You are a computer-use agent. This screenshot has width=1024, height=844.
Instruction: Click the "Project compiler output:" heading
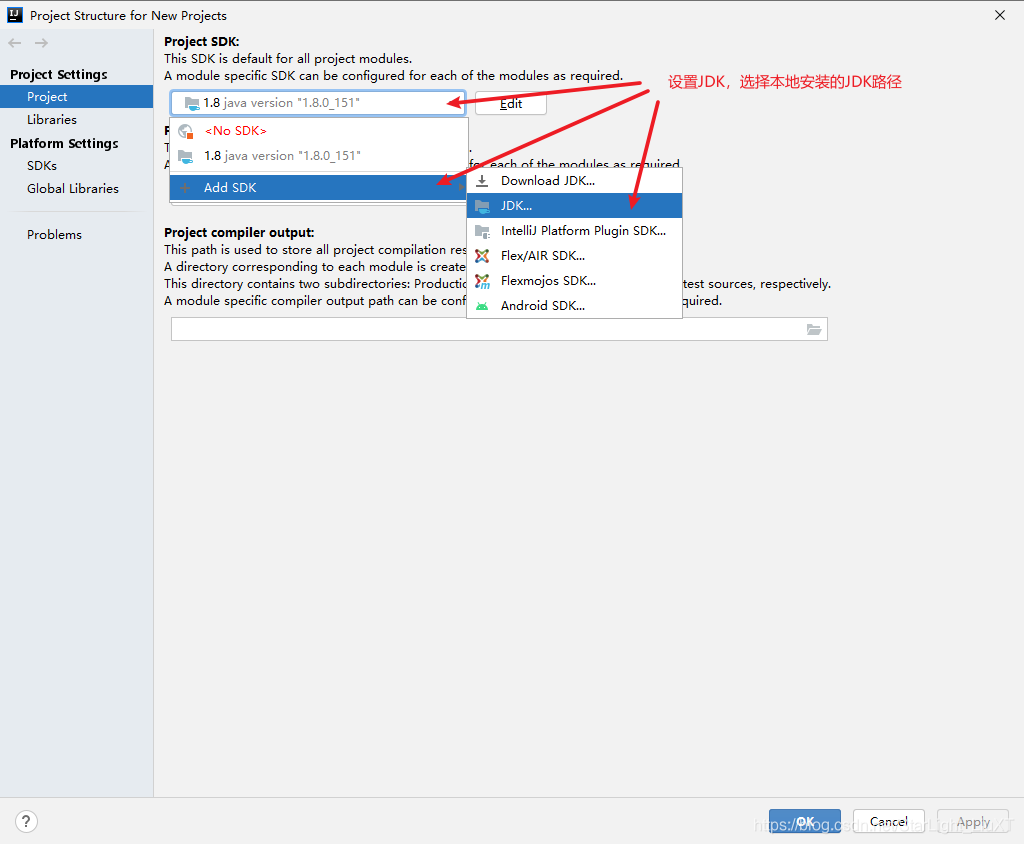[x=239, y=233]
